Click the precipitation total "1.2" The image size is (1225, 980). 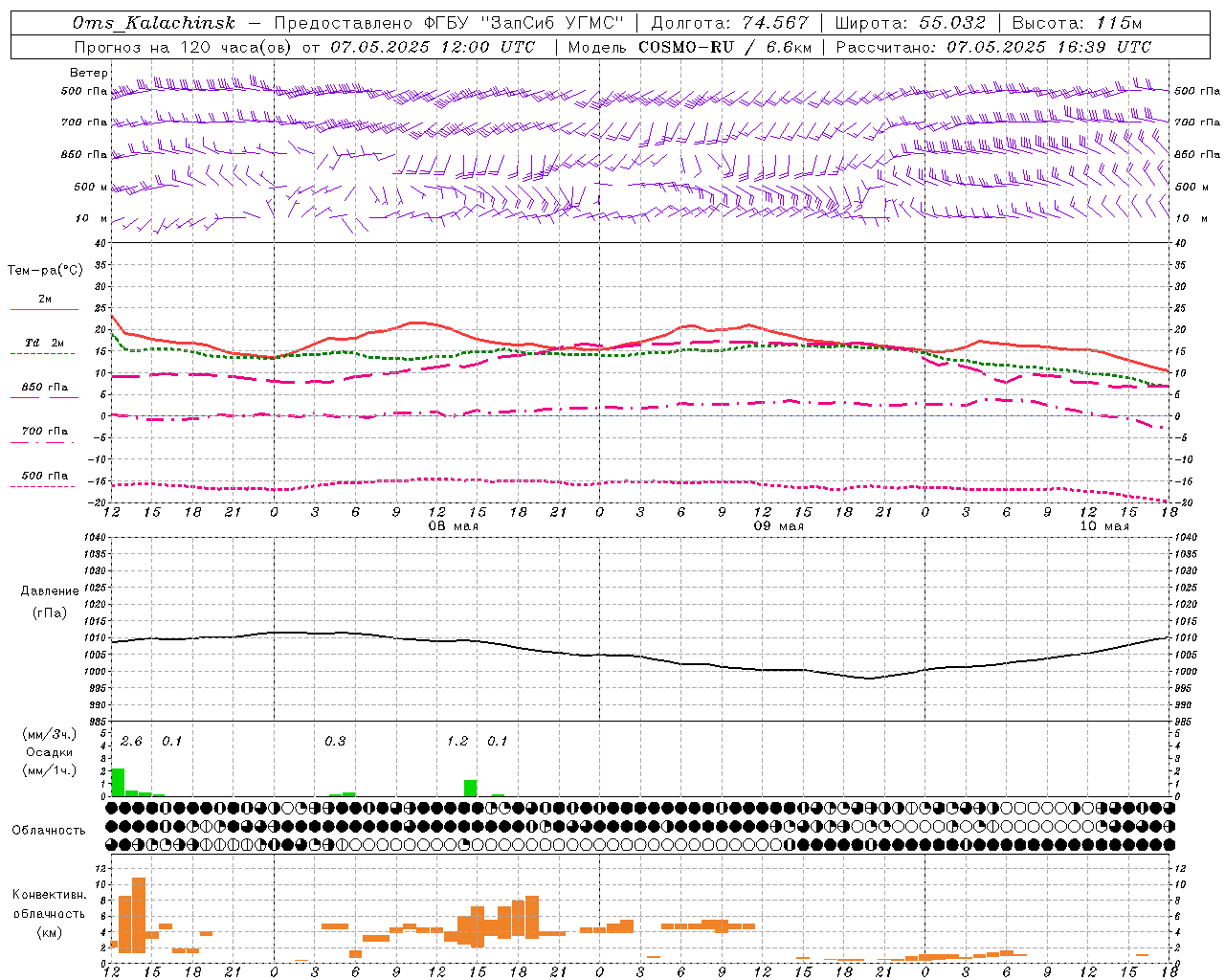tap(457, 741)
